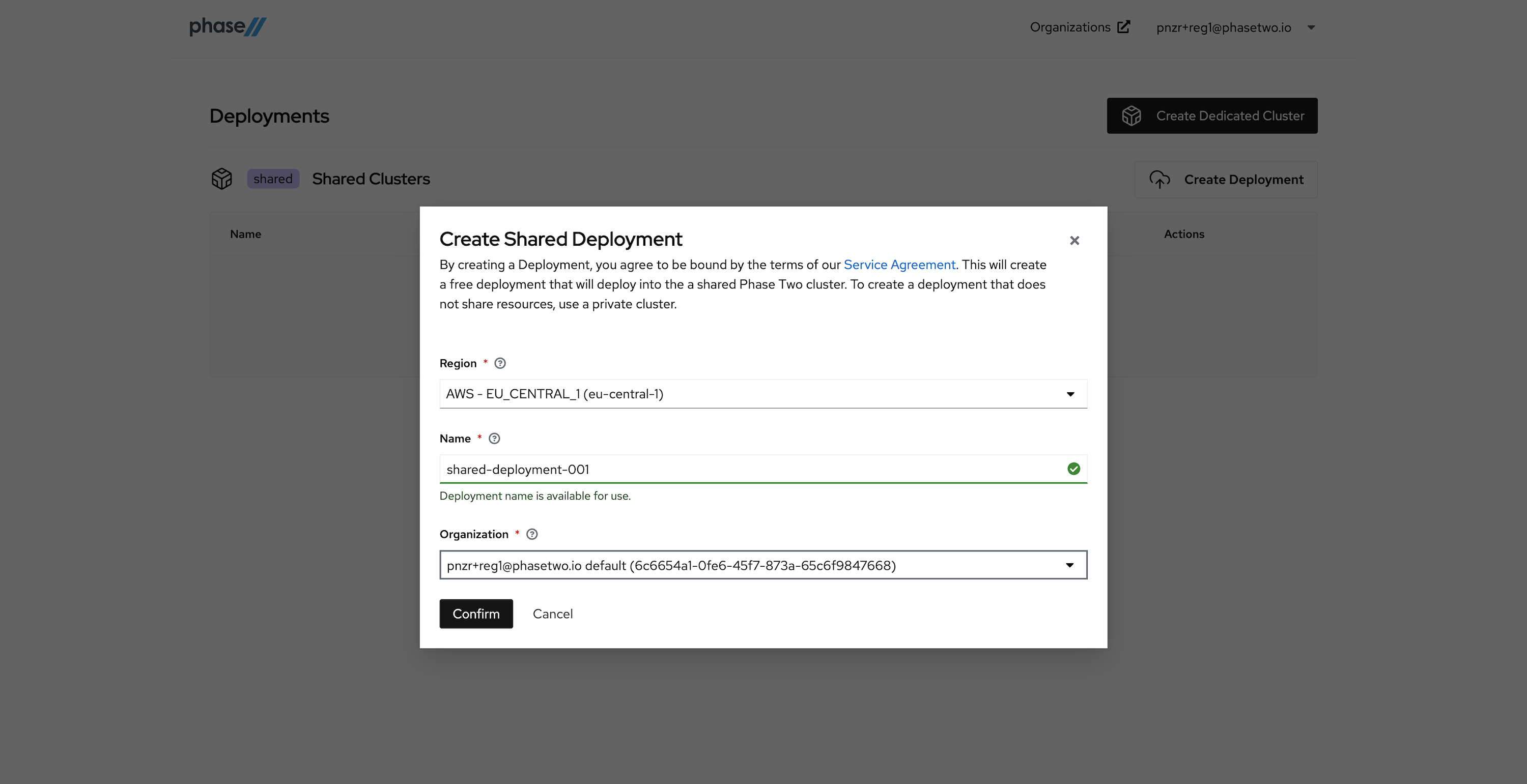This screenshot has width=1527, height=784.
Task: Close the Create Shared Deployment dialog
Action: (1074, 241)
